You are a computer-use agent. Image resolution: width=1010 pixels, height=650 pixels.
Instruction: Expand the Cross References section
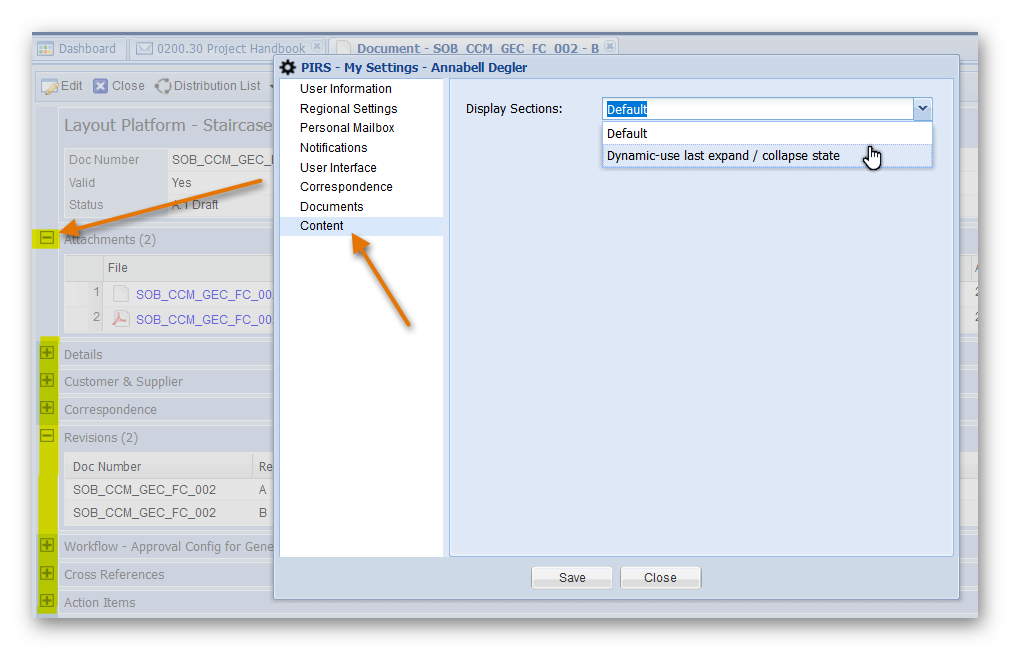(x=47, y=574)
